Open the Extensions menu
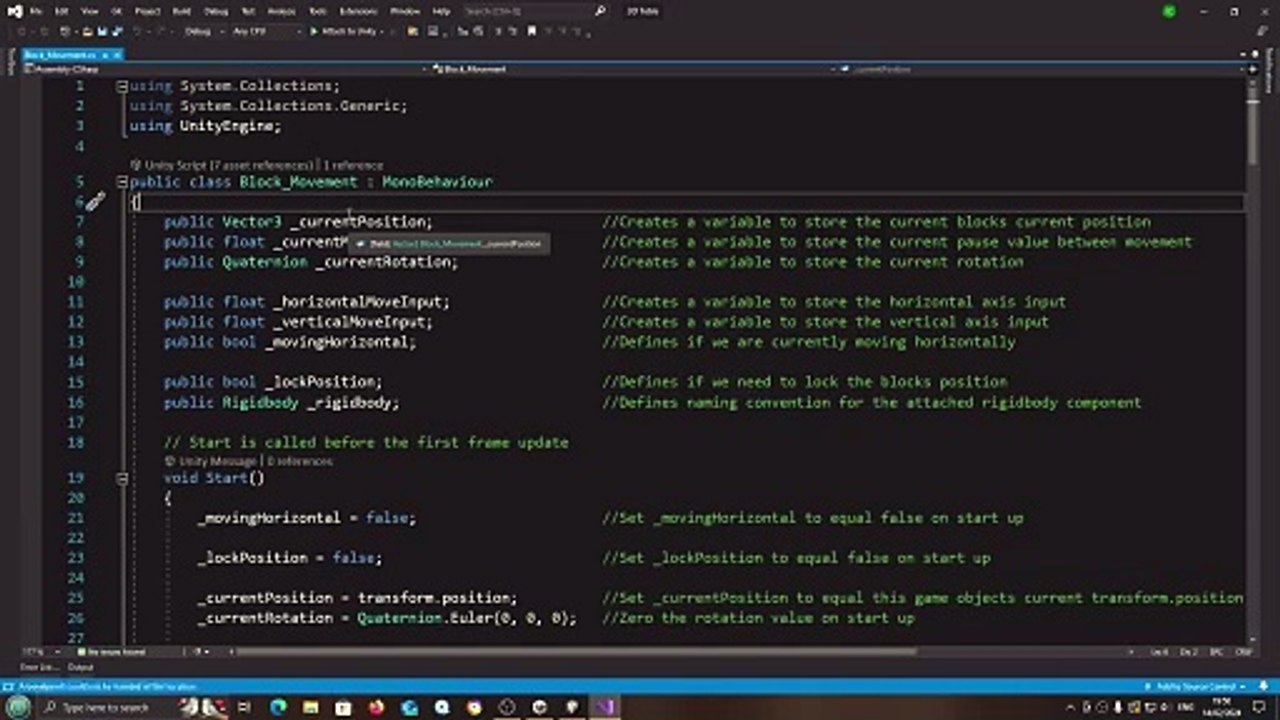This screenshot has height=720, width=1280. tap(358, 11)
